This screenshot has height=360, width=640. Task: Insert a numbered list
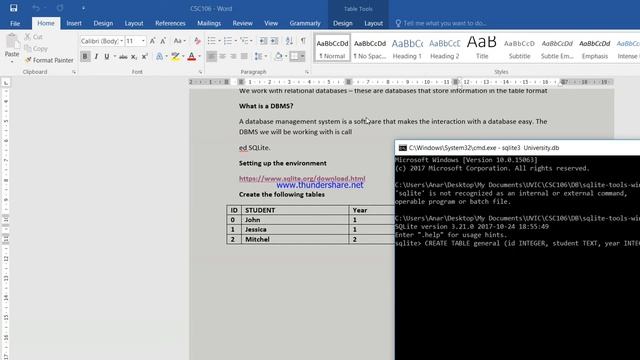point(228,41)
